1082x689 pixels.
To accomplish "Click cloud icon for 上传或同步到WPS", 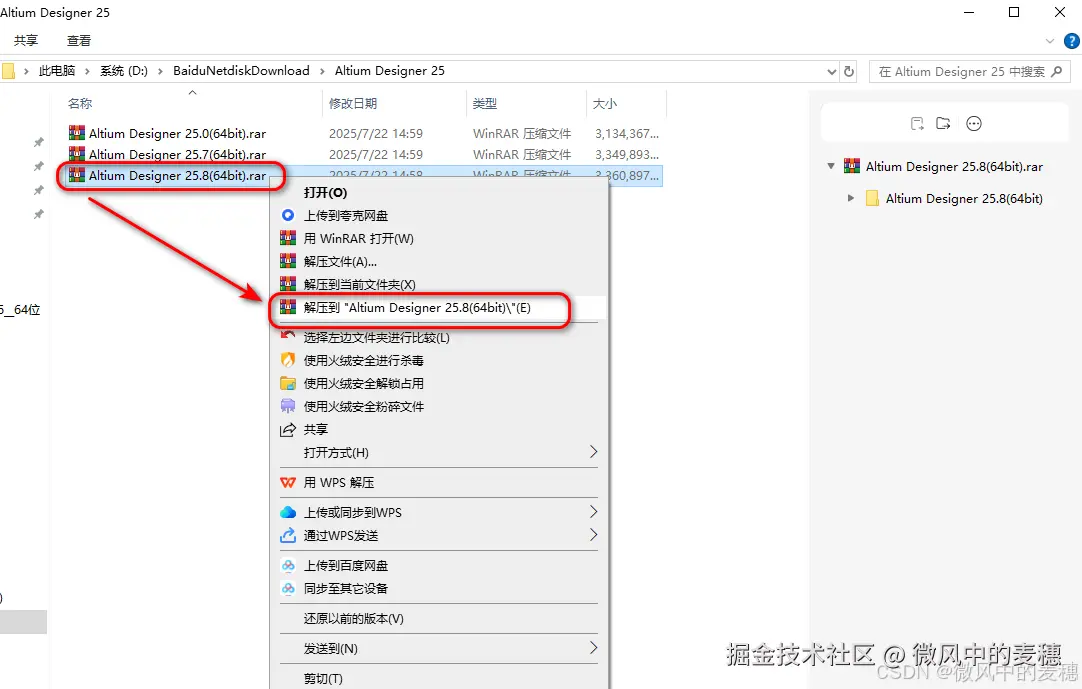I will tap(288, 512).
